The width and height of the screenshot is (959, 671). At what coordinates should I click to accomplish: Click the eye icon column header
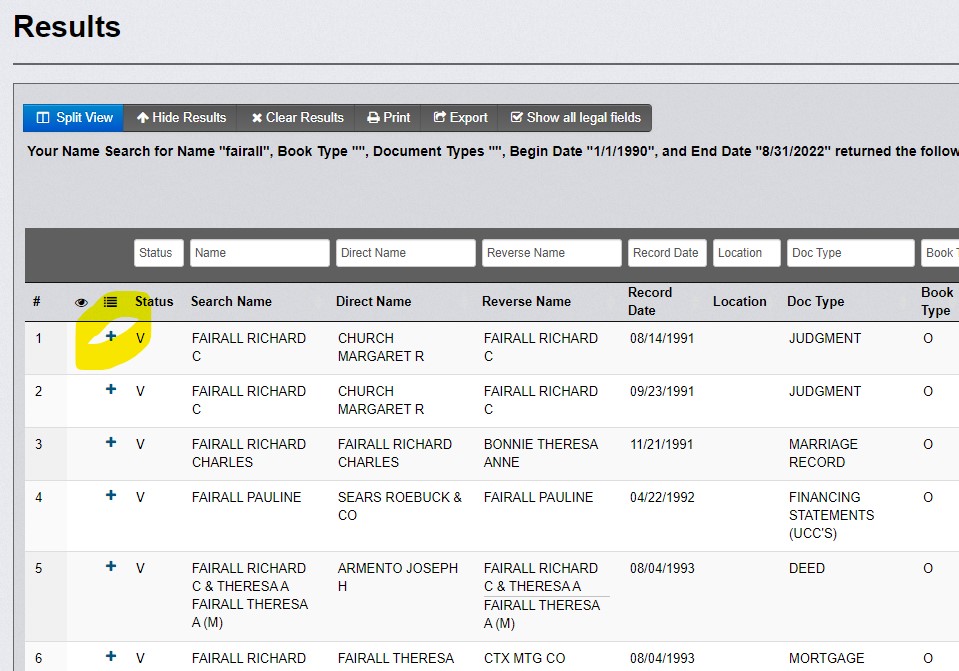[x=81, y=302]
